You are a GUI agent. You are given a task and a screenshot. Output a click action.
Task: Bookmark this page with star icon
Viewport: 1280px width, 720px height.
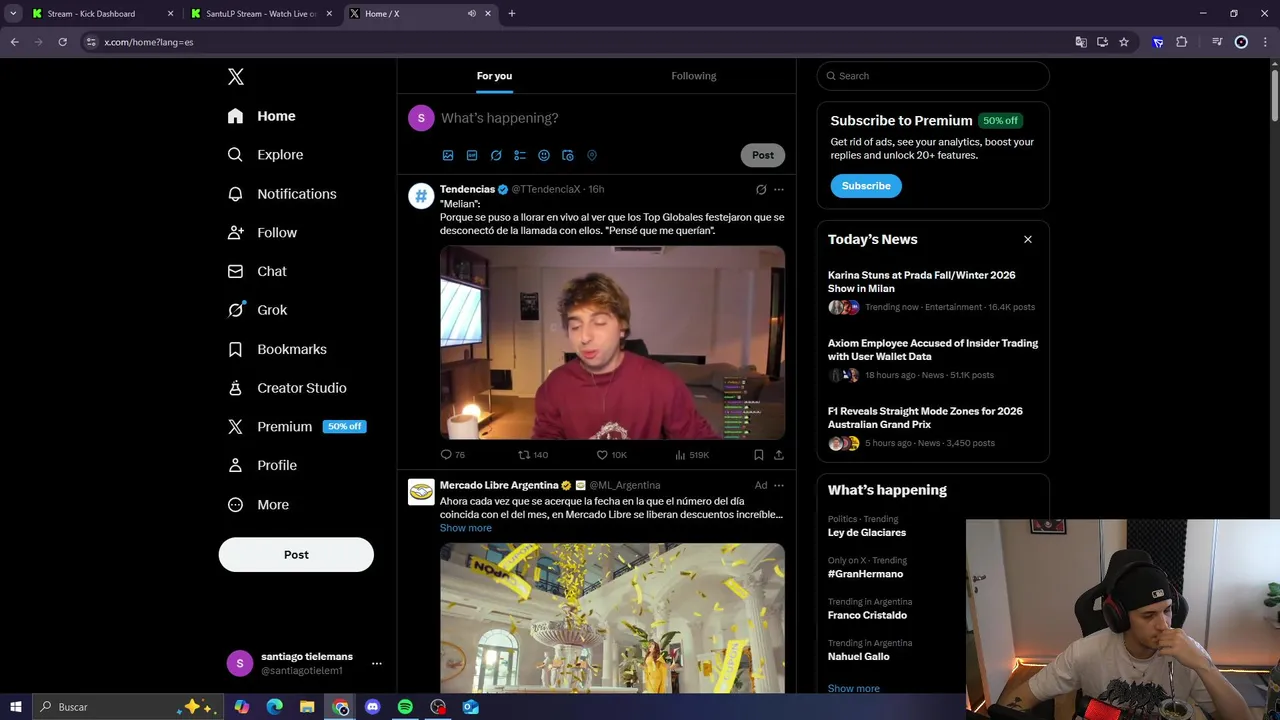coord(1124,42)
